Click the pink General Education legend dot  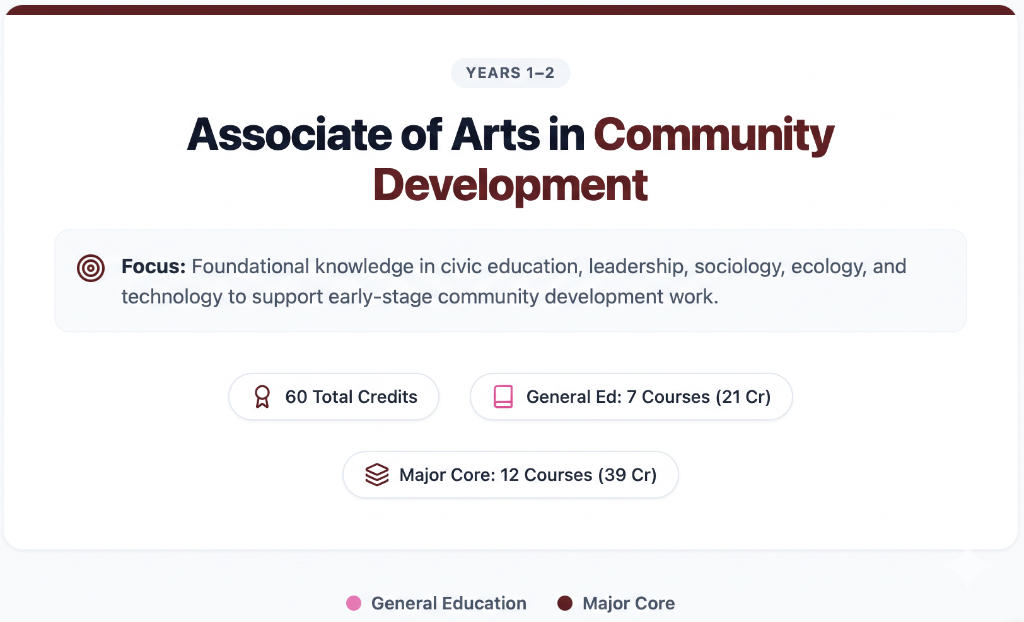353,603
